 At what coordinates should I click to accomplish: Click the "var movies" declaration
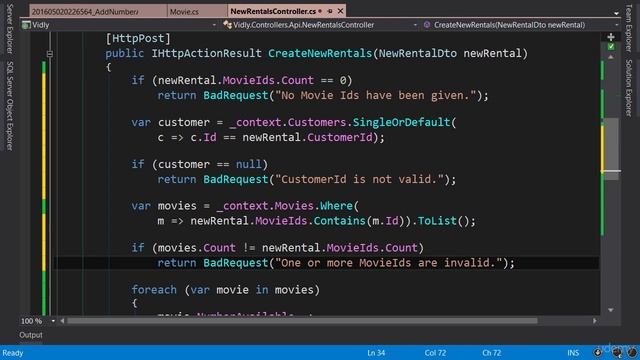click(x=164, y=206)
